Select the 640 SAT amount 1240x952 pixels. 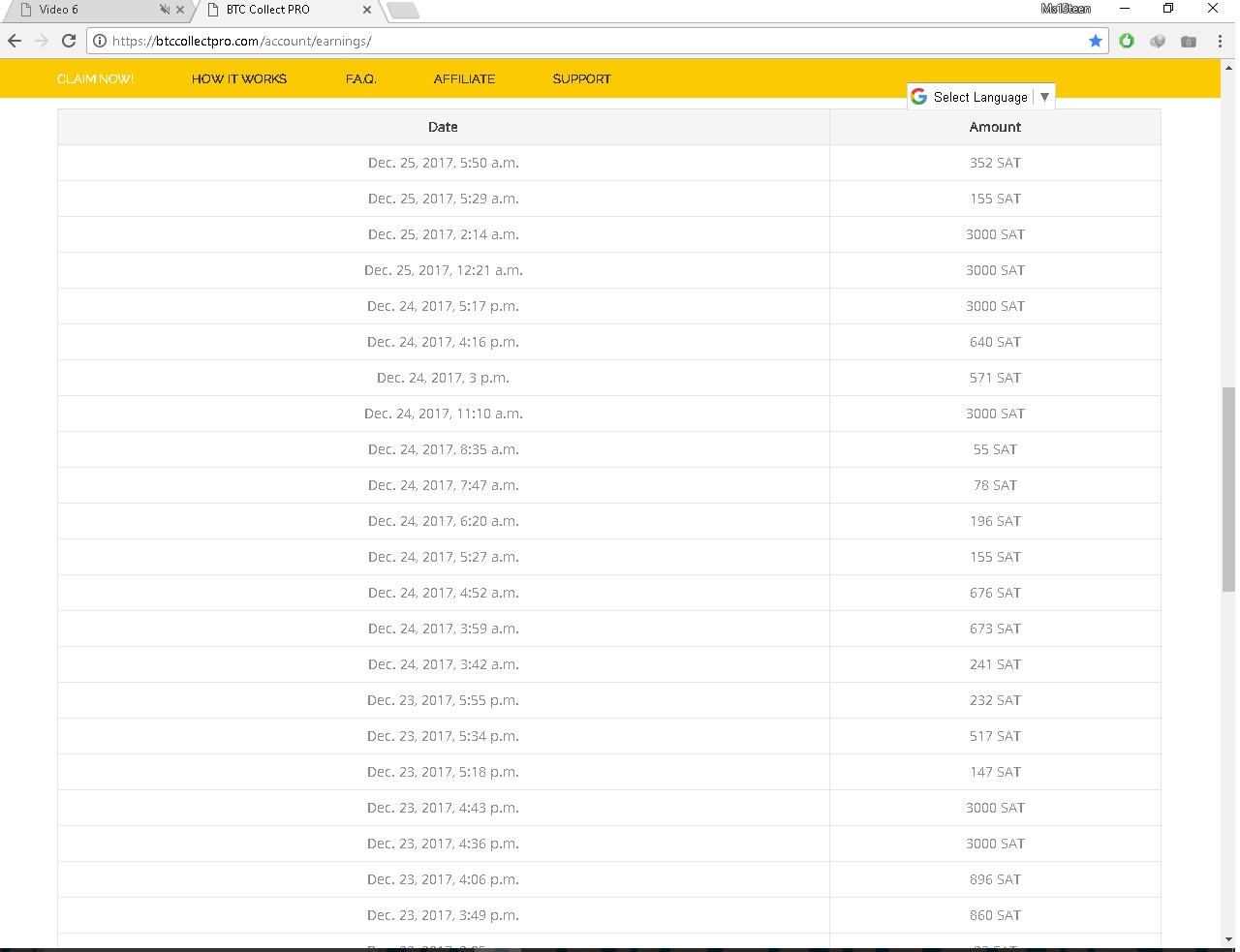pyautogui.click(x=995, y=342)
